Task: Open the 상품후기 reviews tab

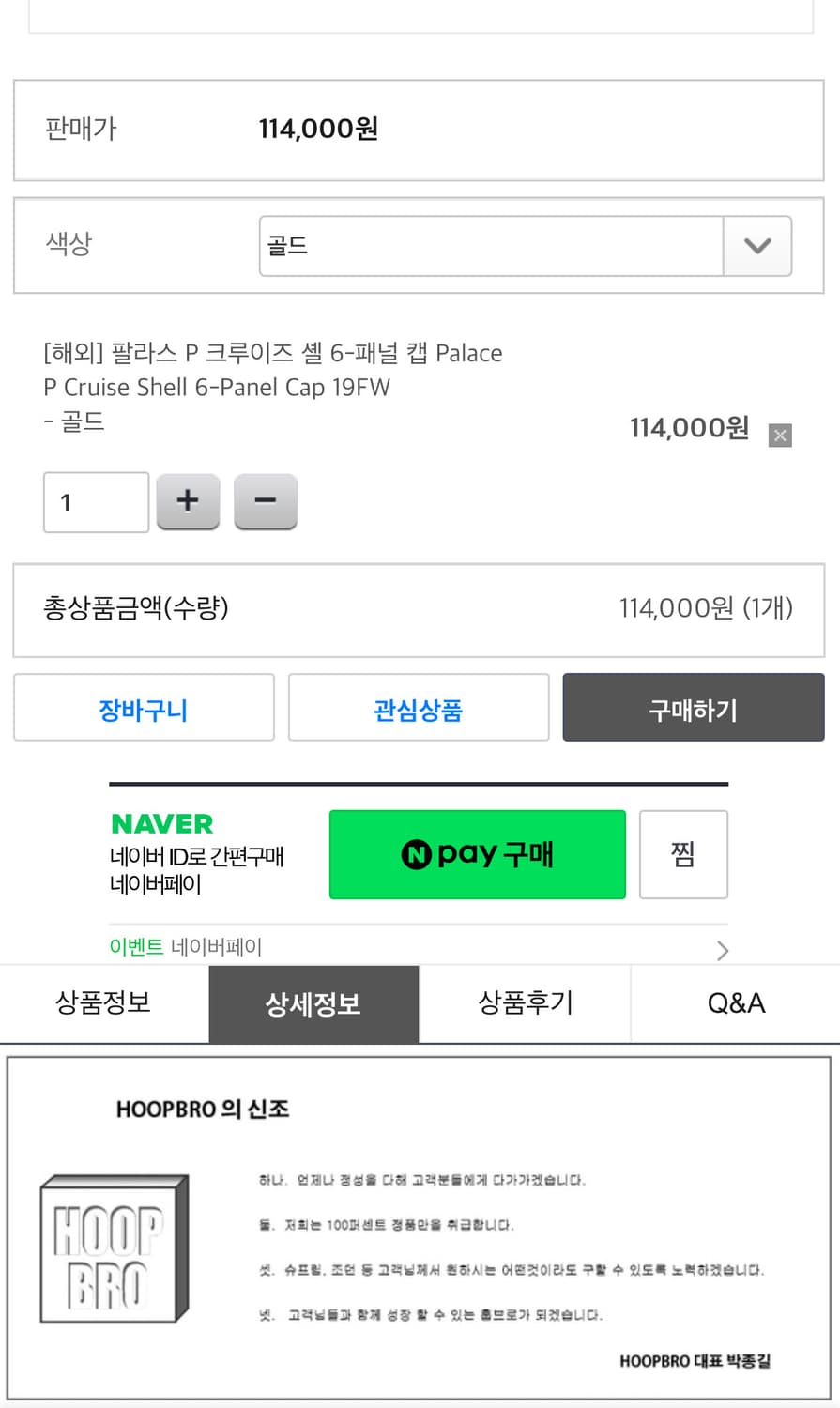Action: (x=524, y=1003)
